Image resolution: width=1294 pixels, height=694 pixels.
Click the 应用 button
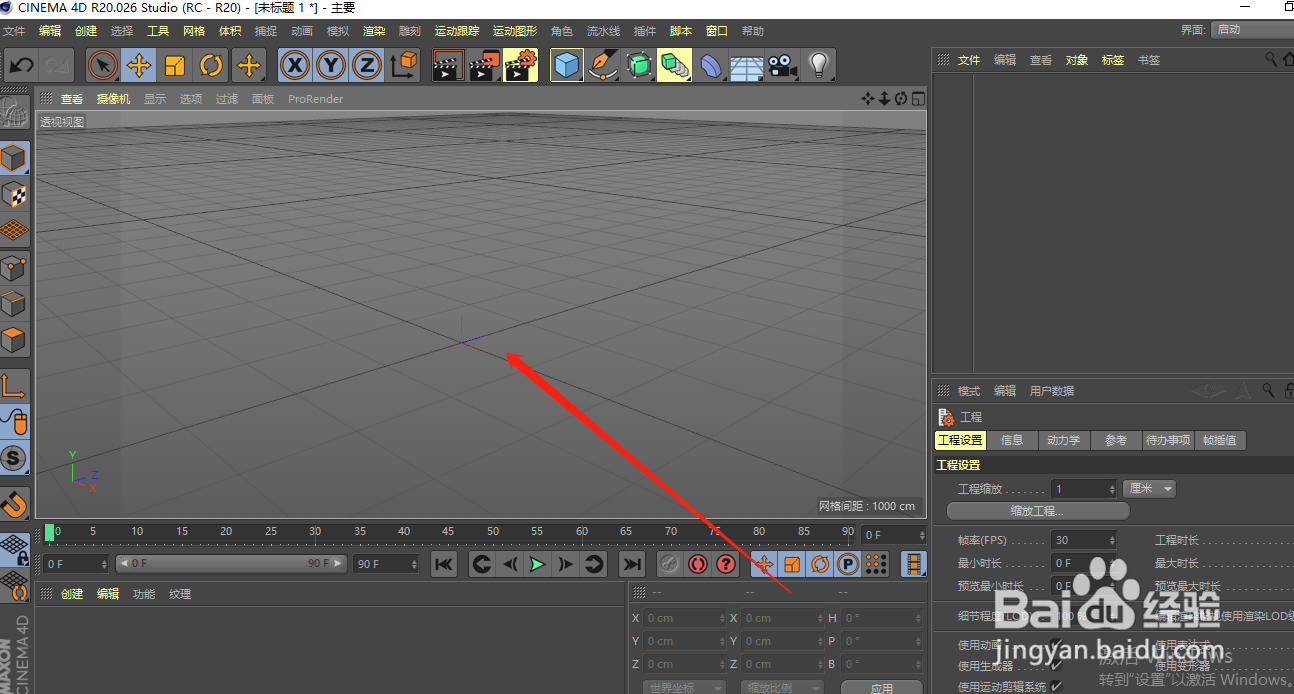point(881,688)
